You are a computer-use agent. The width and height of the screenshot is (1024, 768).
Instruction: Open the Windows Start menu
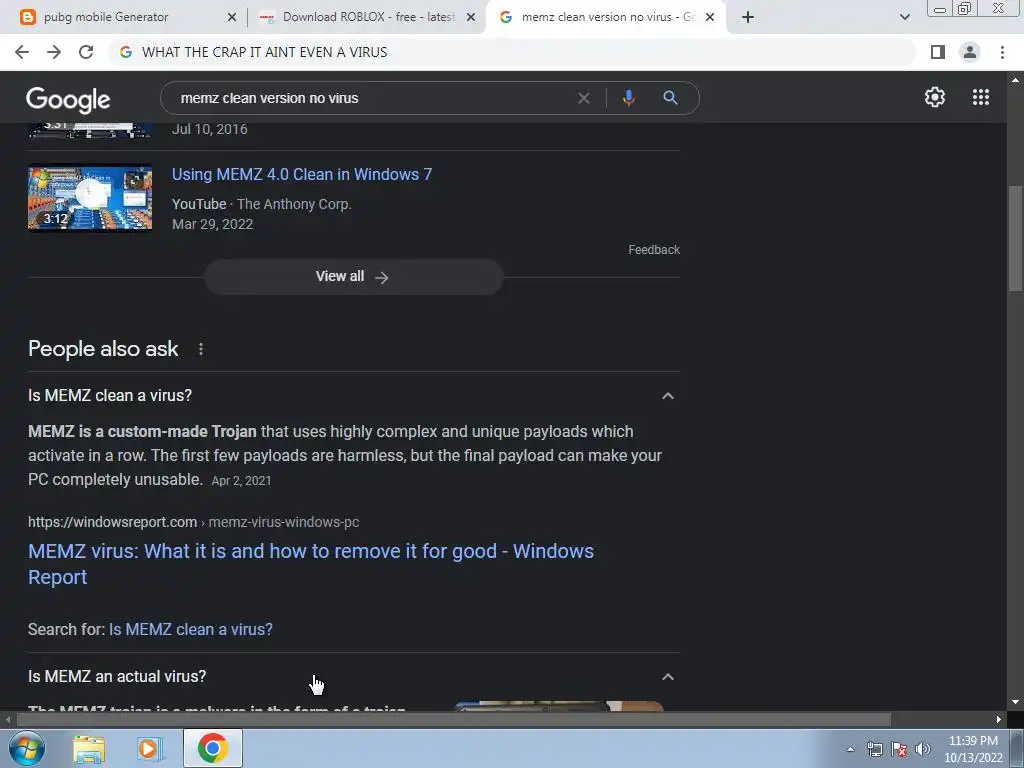[26, 748]
